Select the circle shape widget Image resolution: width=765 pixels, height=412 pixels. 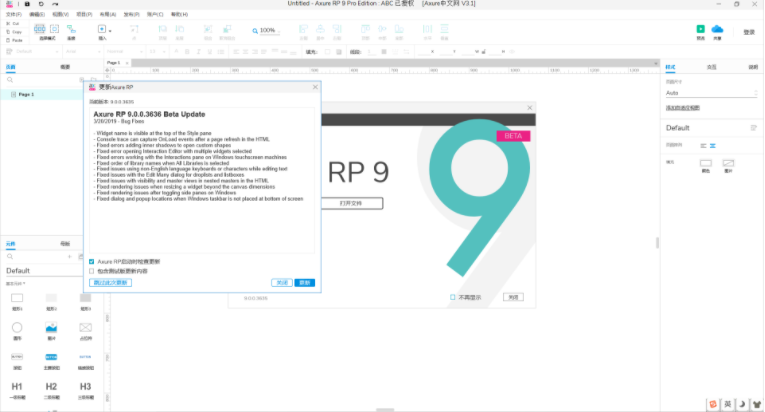click(x=17, y=330)
